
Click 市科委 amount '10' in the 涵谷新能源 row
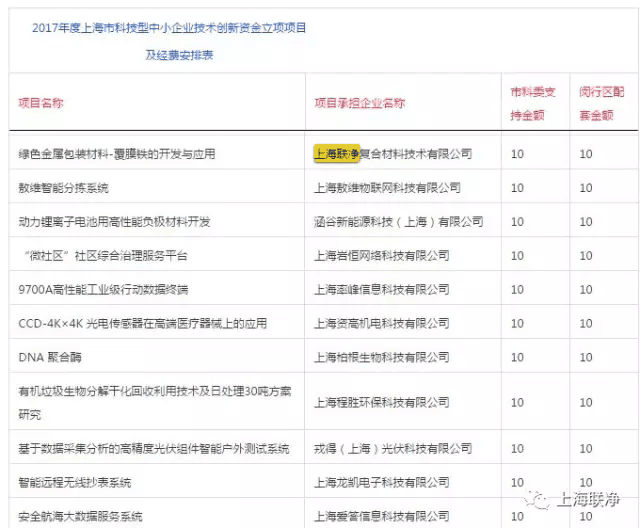pos(517,222)
